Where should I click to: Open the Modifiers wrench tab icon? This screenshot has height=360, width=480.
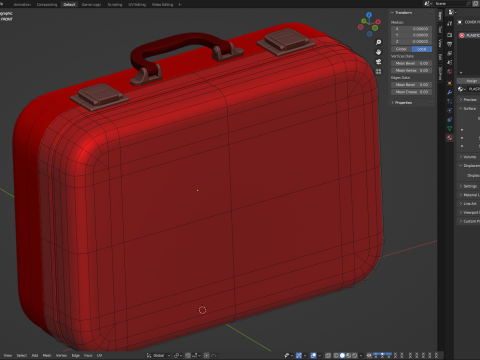pyautogui.click(x=449, y=92)
